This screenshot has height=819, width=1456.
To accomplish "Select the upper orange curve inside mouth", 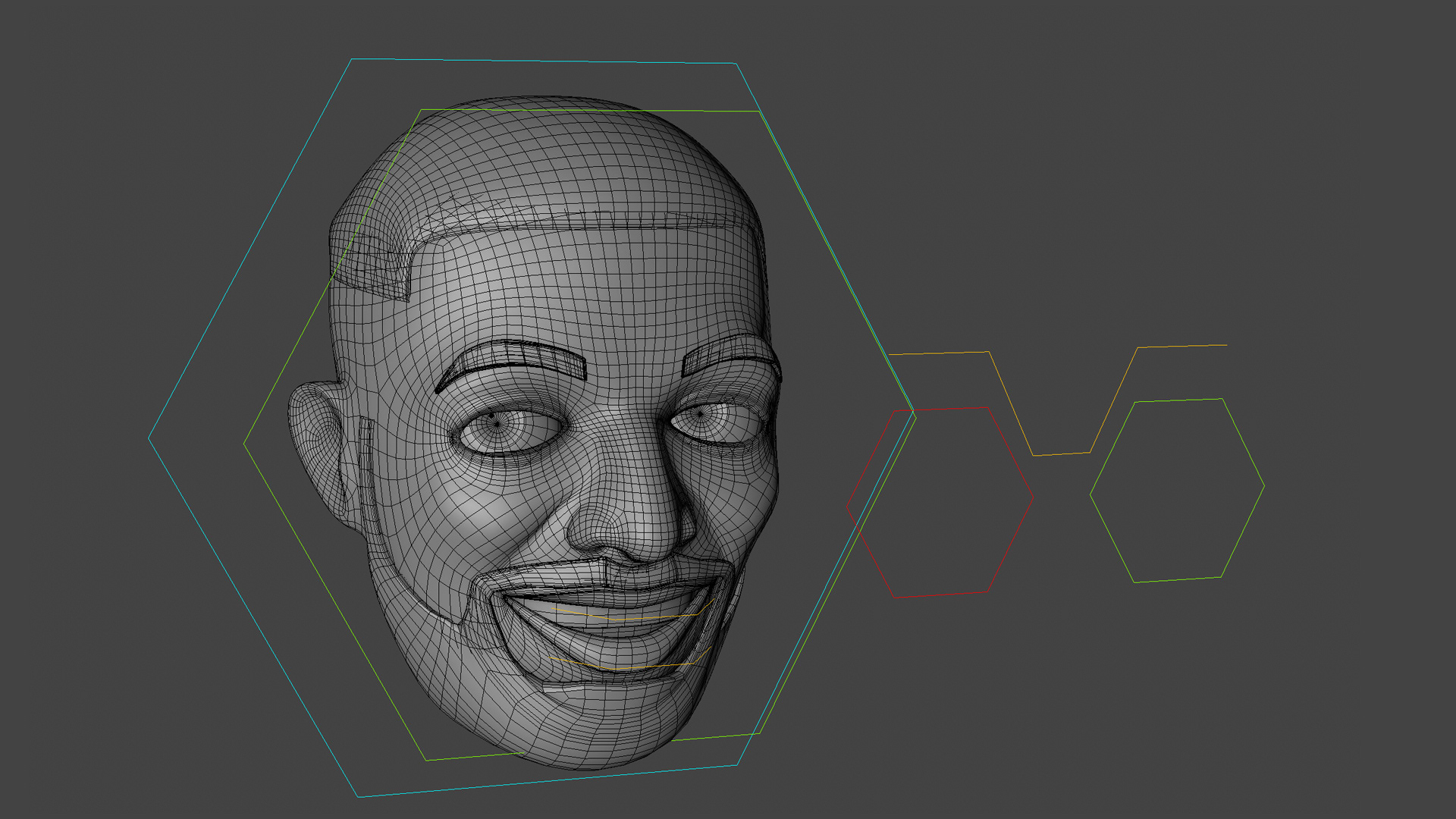I will coord(629,620).
